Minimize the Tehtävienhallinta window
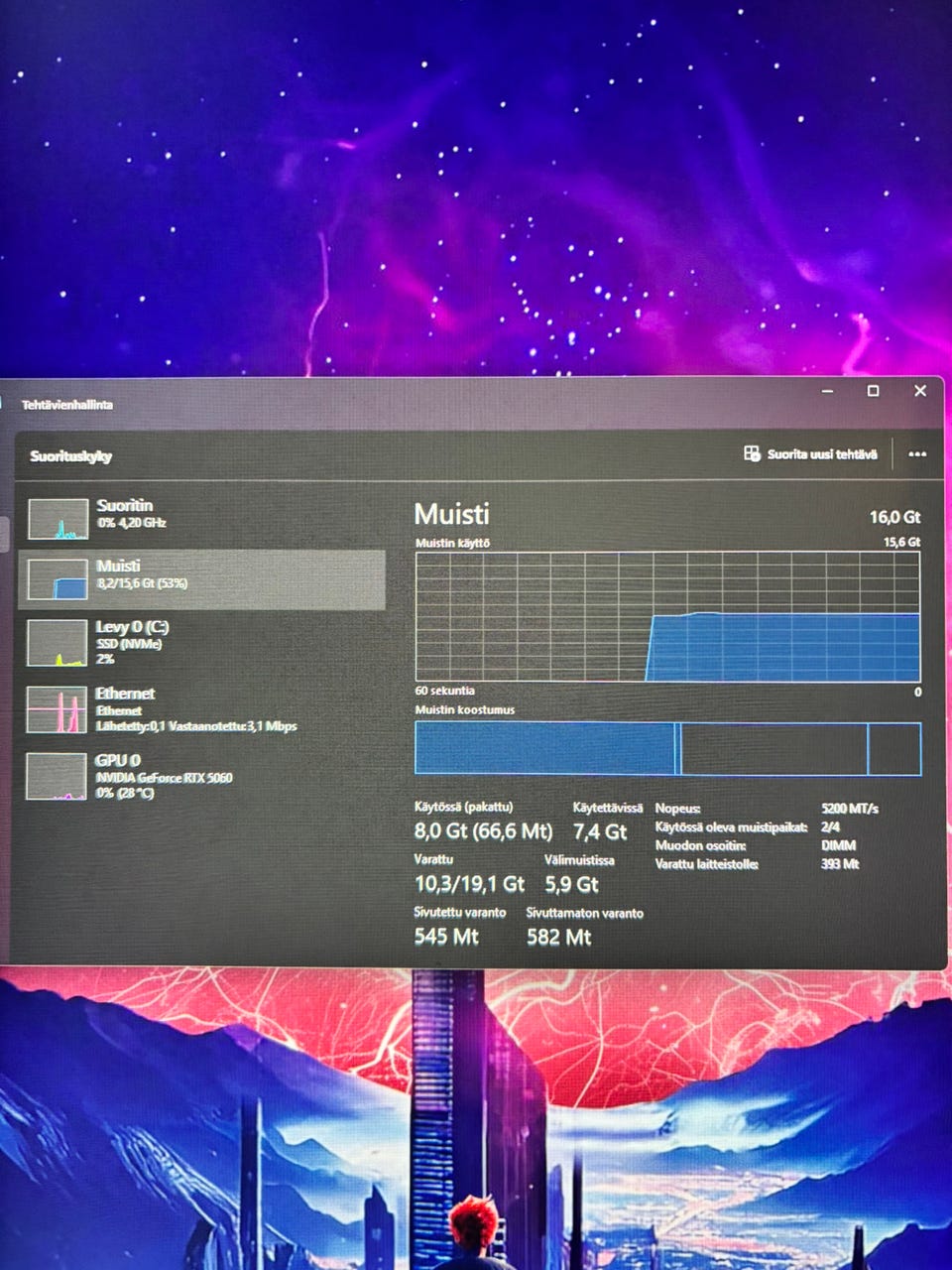 click(828, 391)
